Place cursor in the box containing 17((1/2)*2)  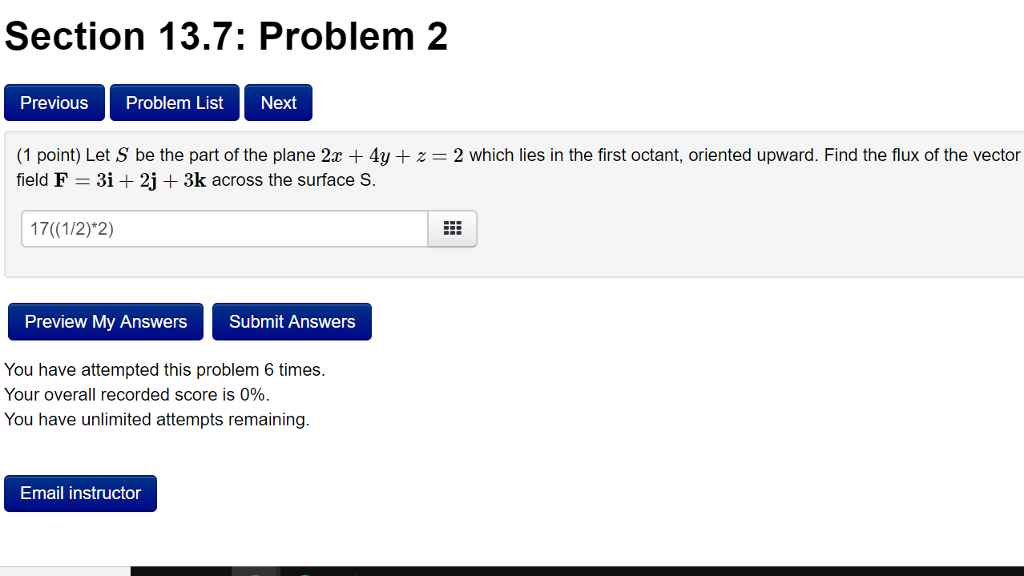[224, 228]
